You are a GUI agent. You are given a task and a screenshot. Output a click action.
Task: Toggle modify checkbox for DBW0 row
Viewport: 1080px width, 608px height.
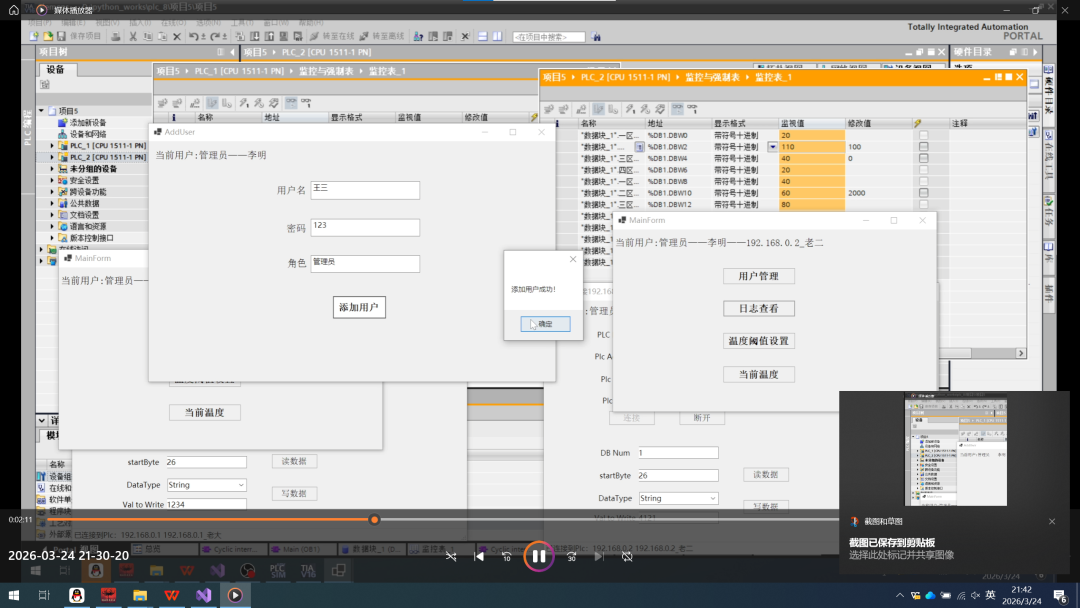click(x=924, y=135)
